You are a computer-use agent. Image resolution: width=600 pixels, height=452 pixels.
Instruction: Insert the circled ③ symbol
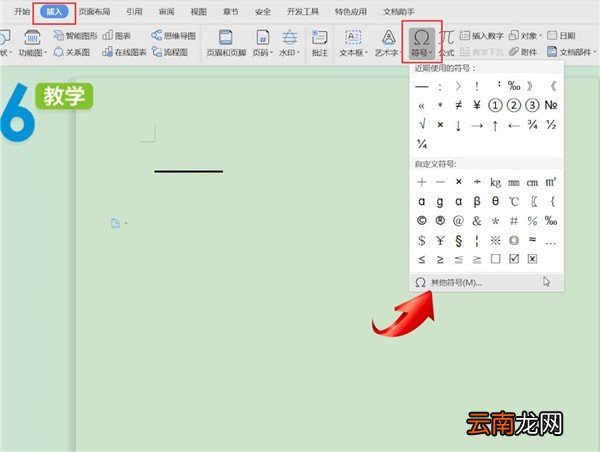point(532,105)
